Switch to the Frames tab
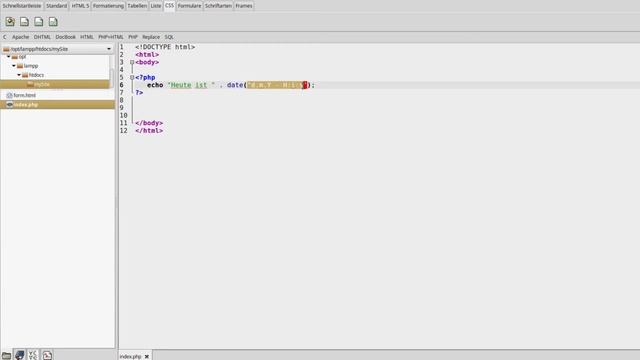 tap(244, 6)
